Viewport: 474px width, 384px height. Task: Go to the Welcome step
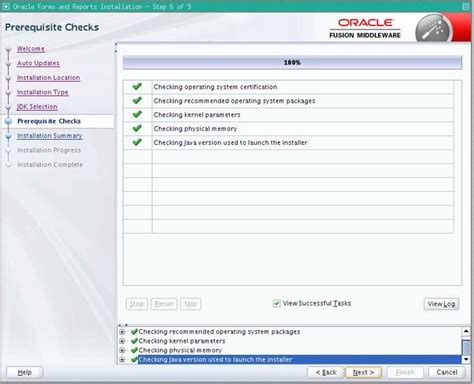pyautogui.click(x=31, y=49)
